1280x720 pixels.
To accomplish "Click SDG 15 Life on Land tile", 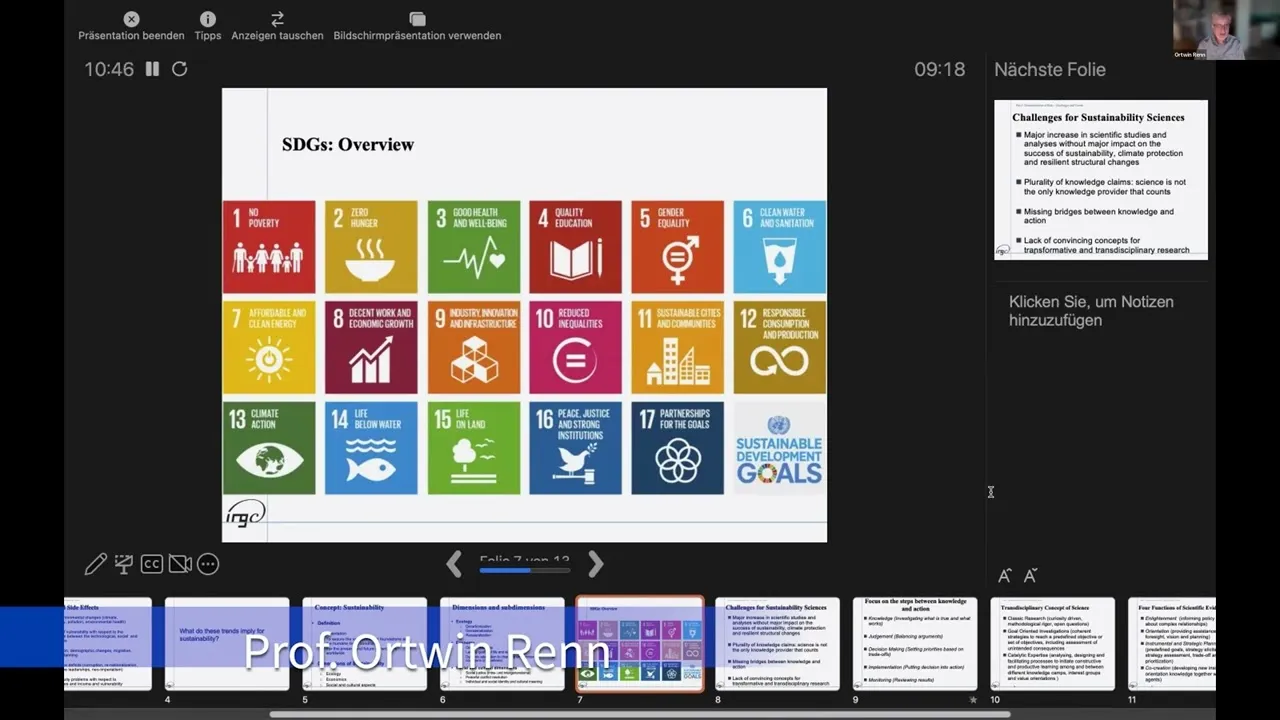I will (x=474, y=448).
